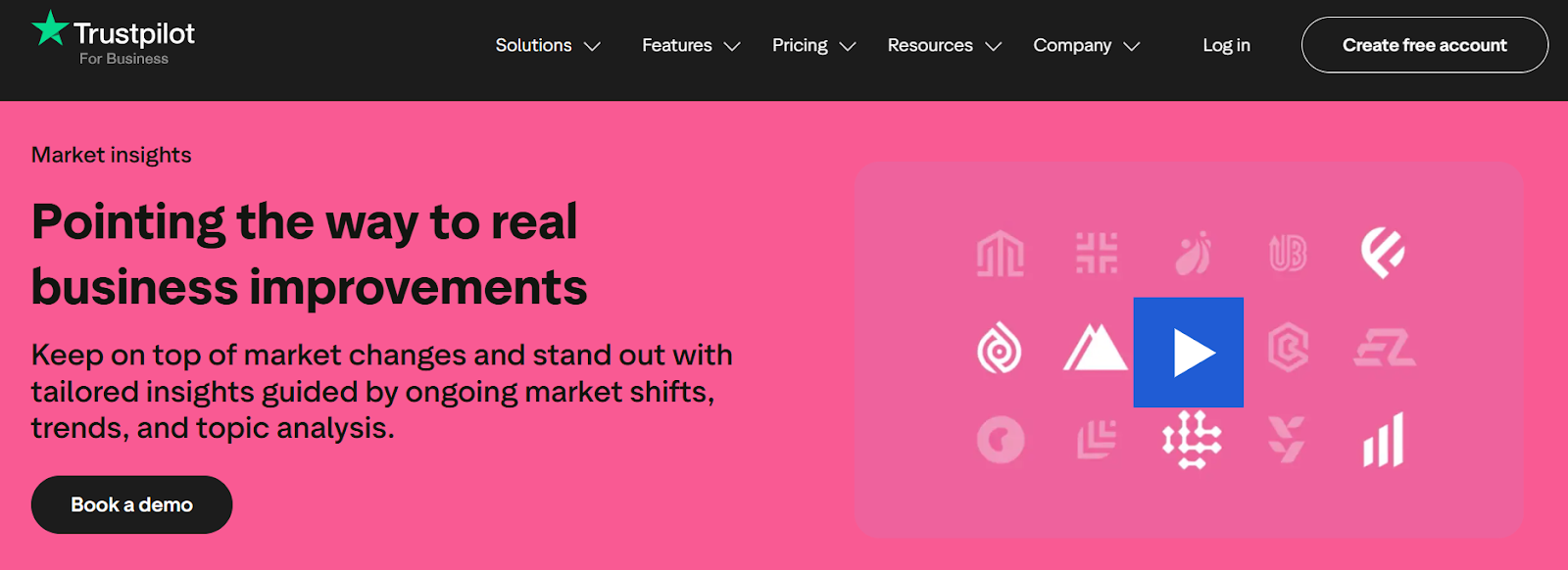
Task: Go to the Log in page
Action: pos(1226,45)
